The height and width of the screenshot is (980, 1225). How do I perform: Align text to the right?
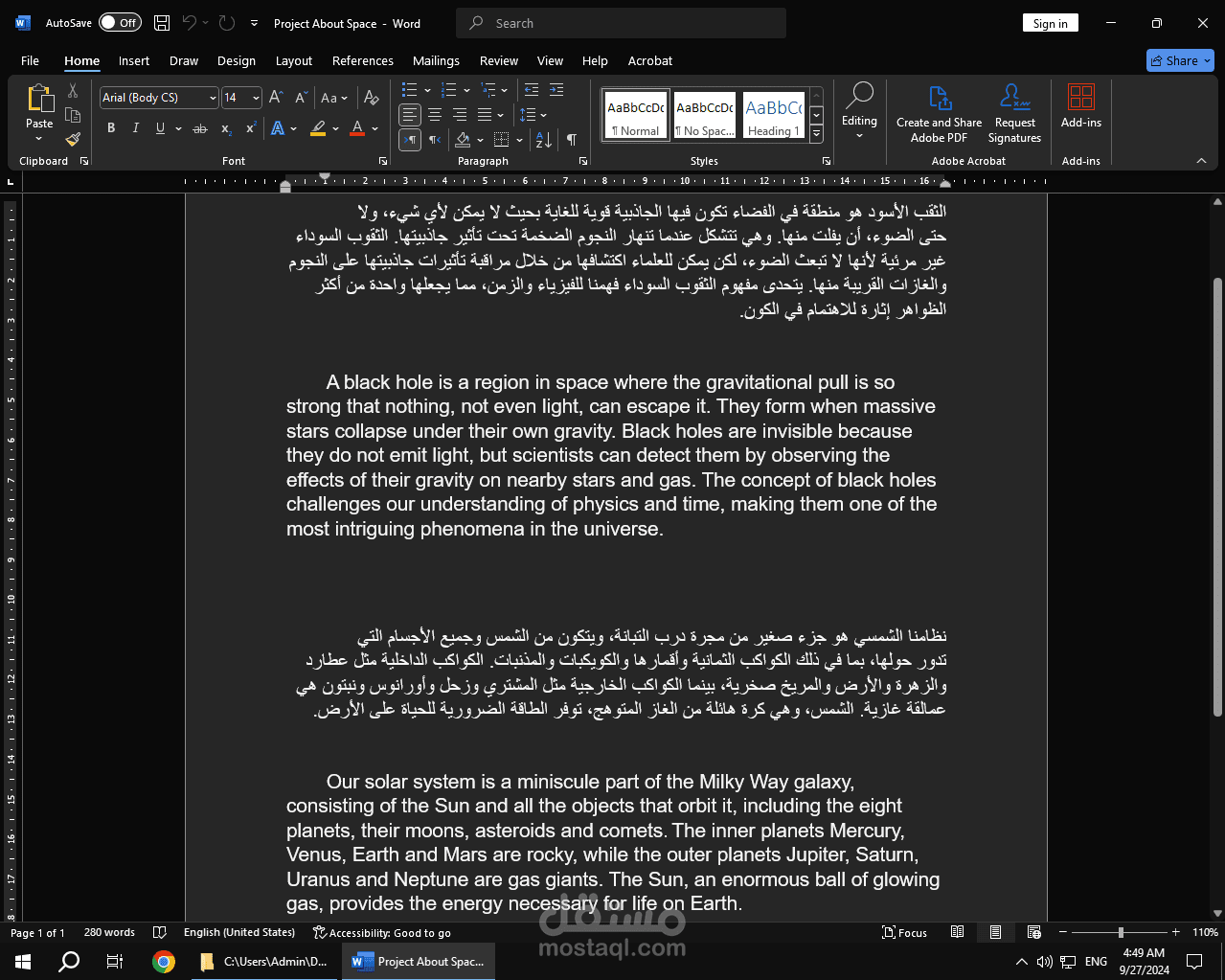(x=460, y=115)
